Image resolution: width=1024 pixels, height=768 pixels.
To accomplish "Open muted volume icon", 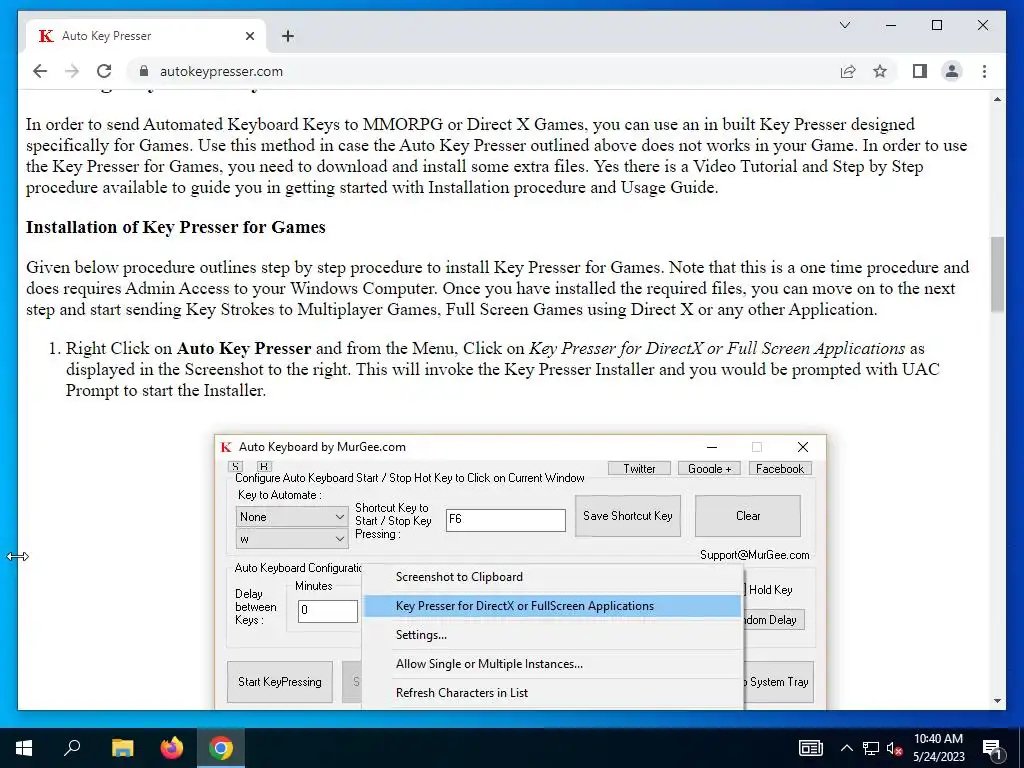I will pos(894,748).
